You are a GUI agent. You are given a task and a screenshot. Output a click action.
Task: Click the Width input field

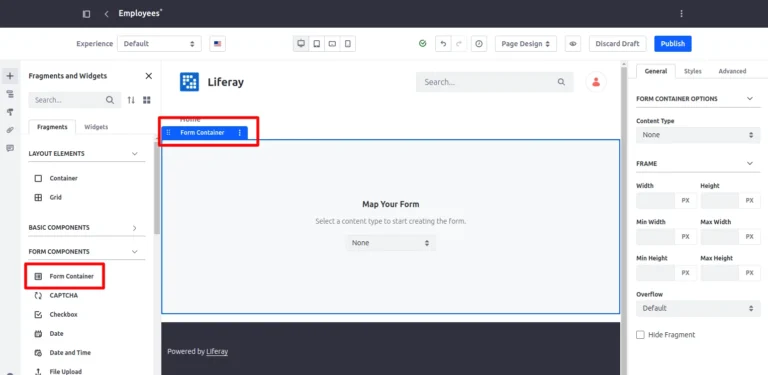click(655, 201)
